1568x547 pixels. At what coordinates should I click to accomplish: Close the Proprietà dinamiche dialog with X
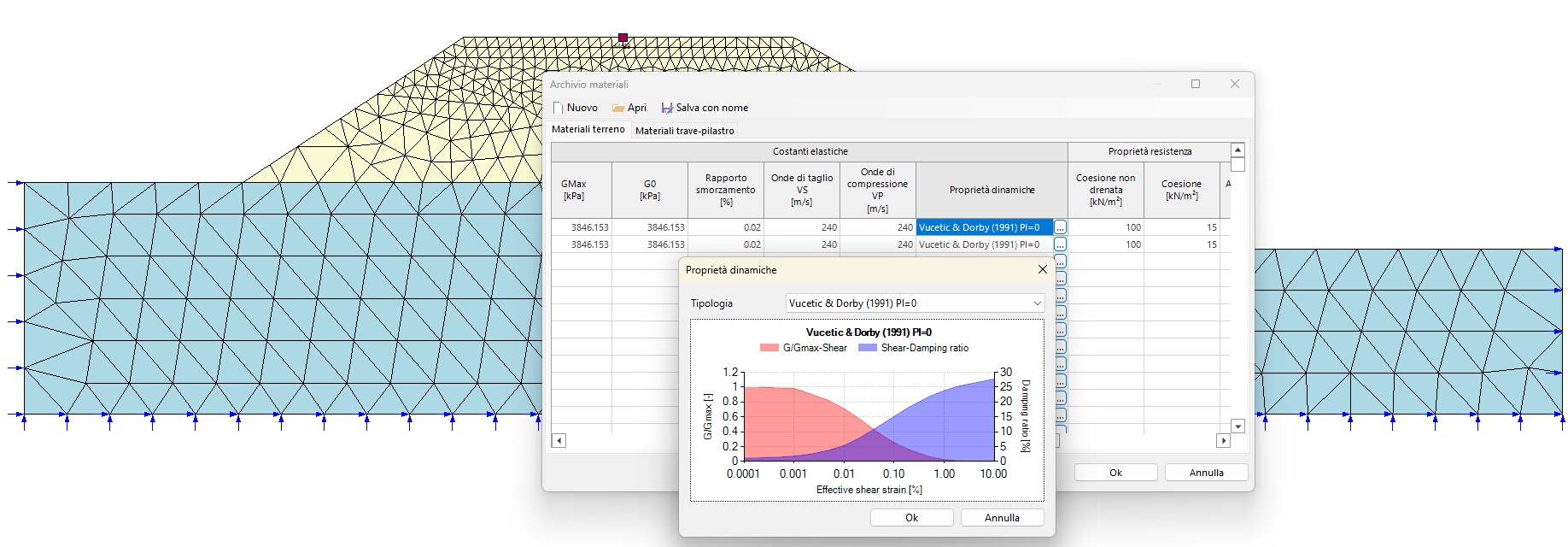(x=1042, y=269)
